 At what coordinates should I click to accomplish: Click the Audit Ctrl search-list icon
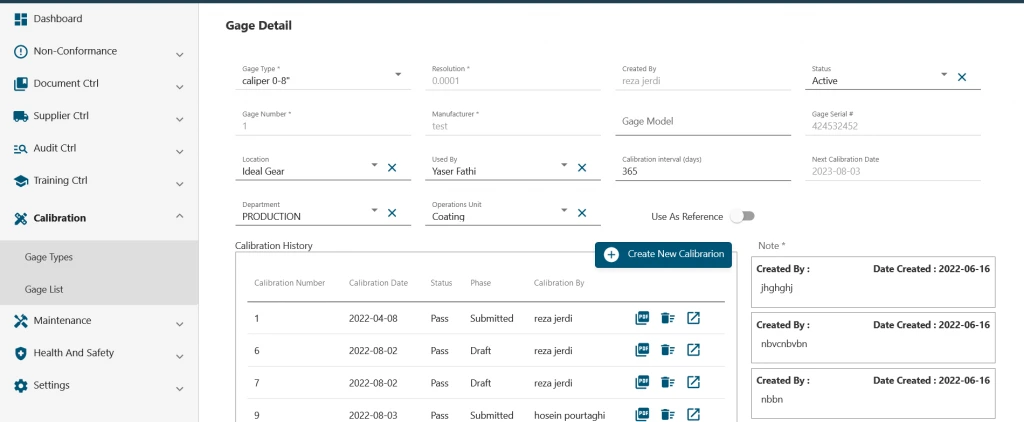(x=21, y=148)
